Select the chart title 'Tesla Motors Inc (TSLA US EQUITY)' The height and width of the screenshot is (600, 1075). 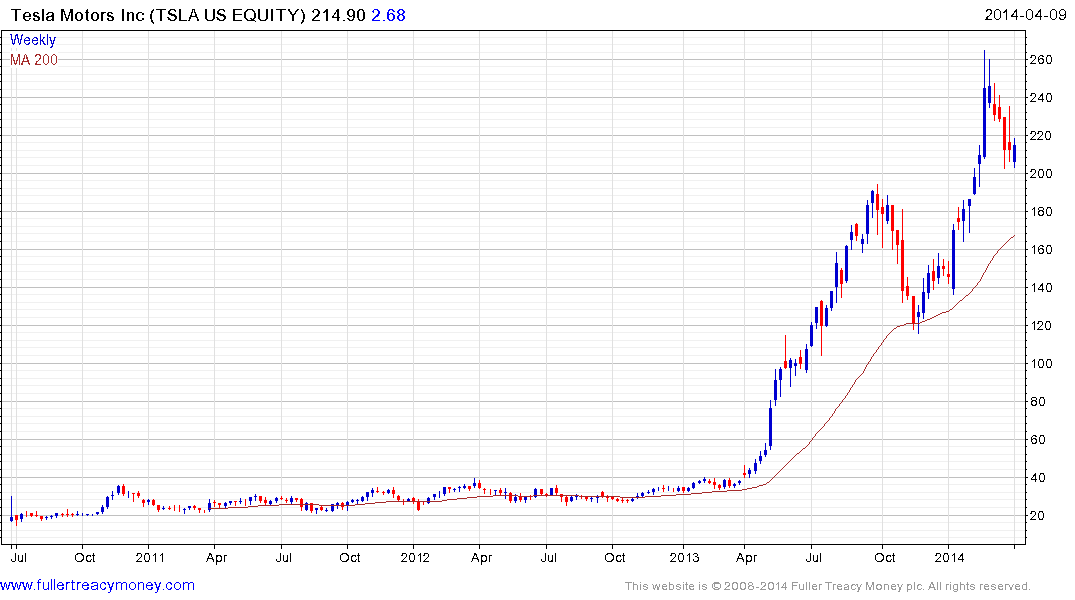point(158,15)
